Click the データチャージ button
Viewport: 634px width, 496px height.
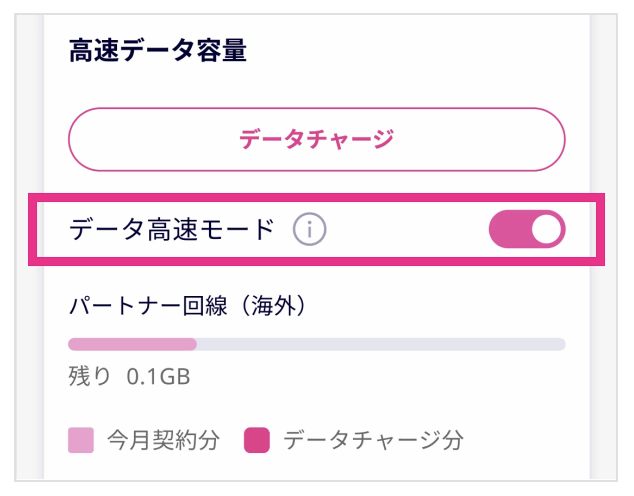[317, 139]
